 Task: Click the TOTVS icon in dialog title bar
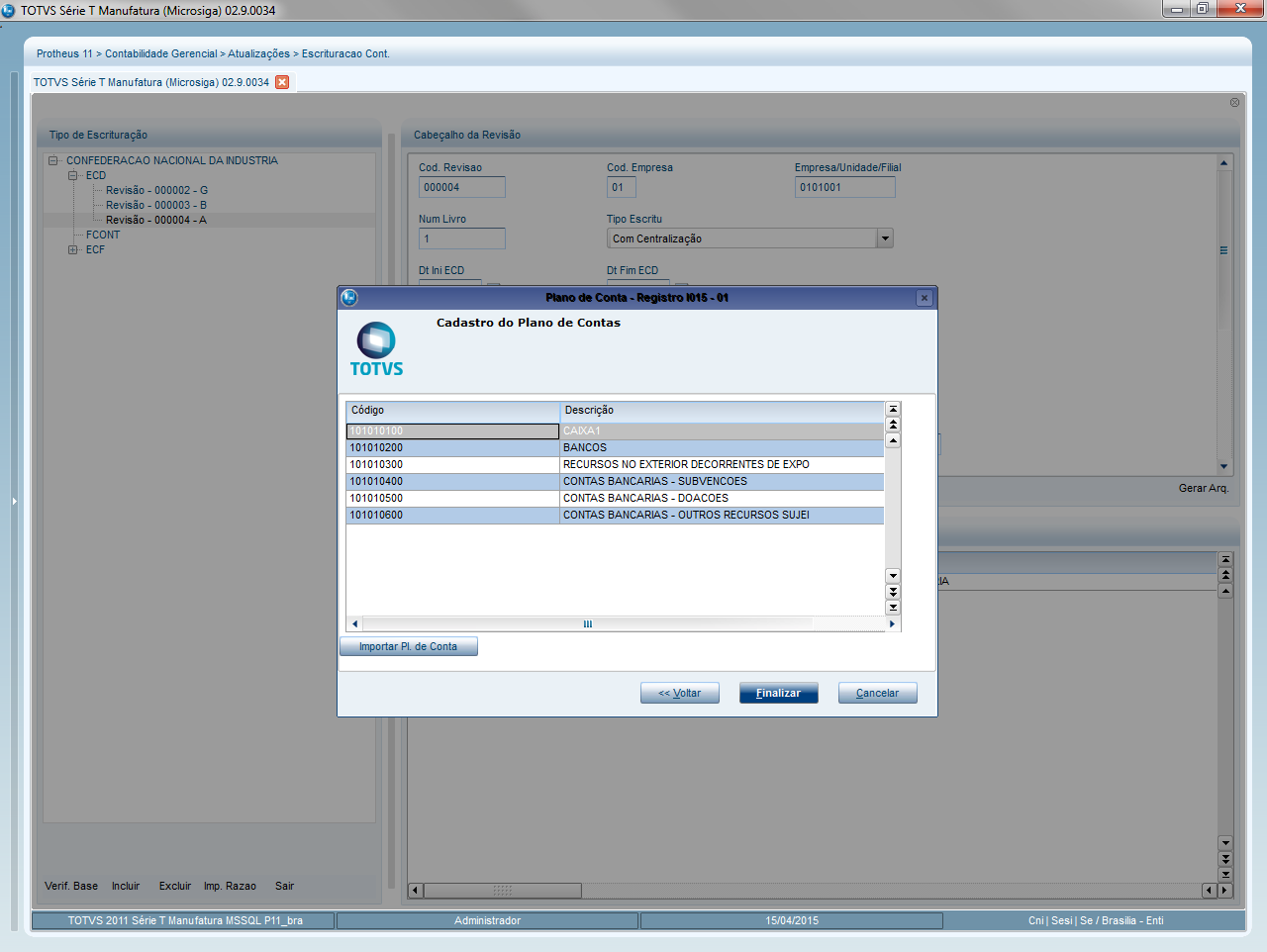pyautogui.click(x=349, y=298)
